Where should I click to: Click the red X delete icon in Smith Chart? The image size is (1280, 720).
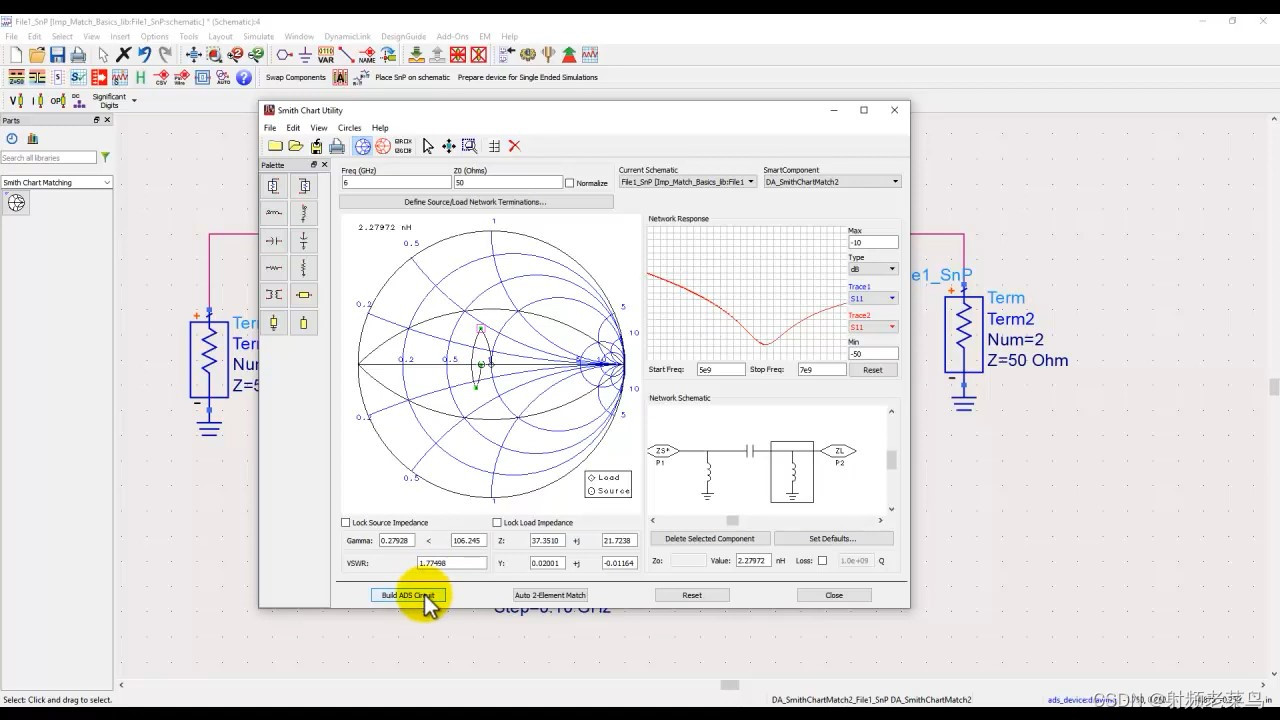(514, 146)
